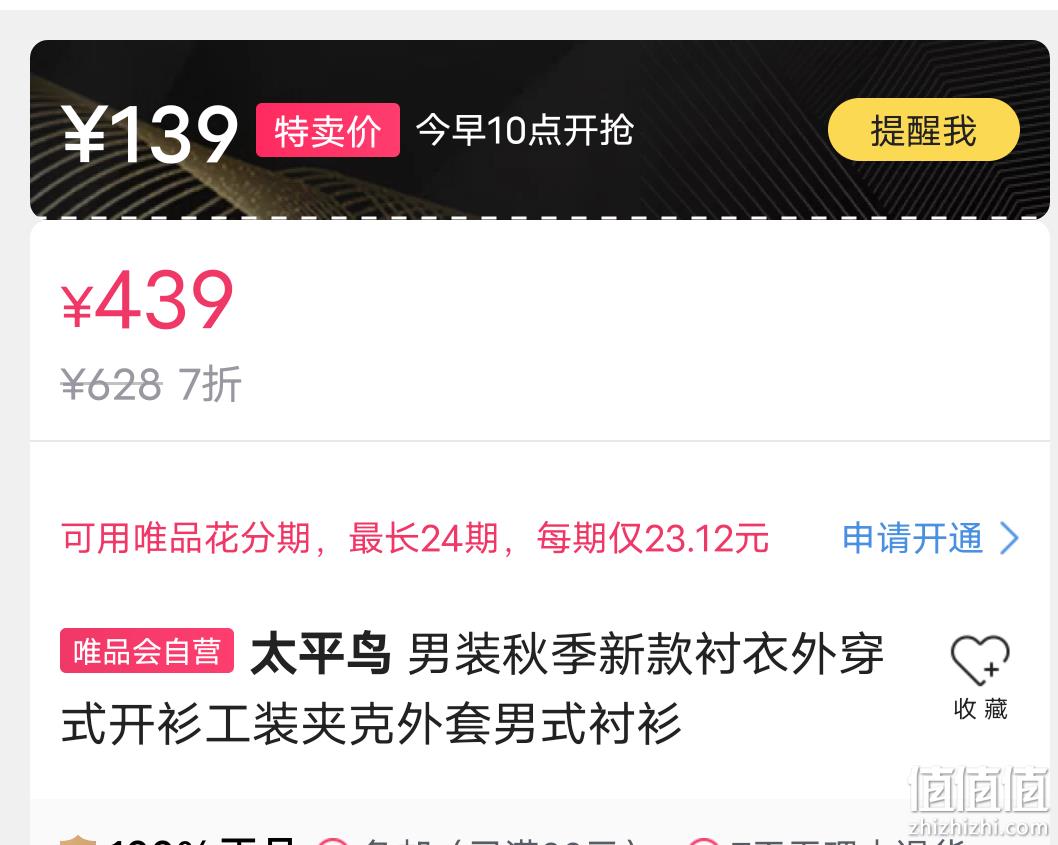
Task: Tap the 包邮 shipping service icon
Action: click(333, 841)
